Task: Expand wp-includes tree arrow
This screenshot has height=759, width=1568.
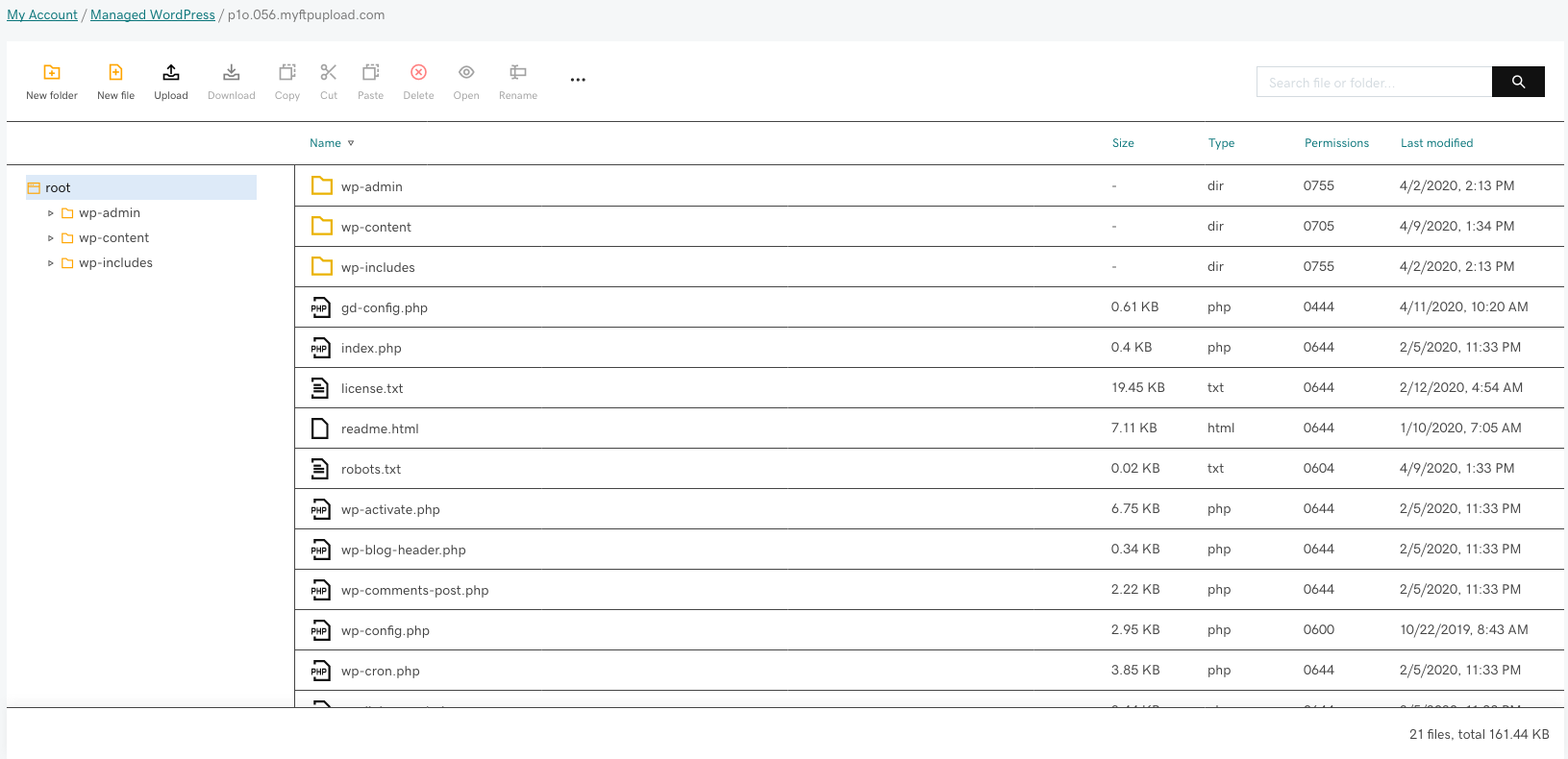Action: pos(51,263)
